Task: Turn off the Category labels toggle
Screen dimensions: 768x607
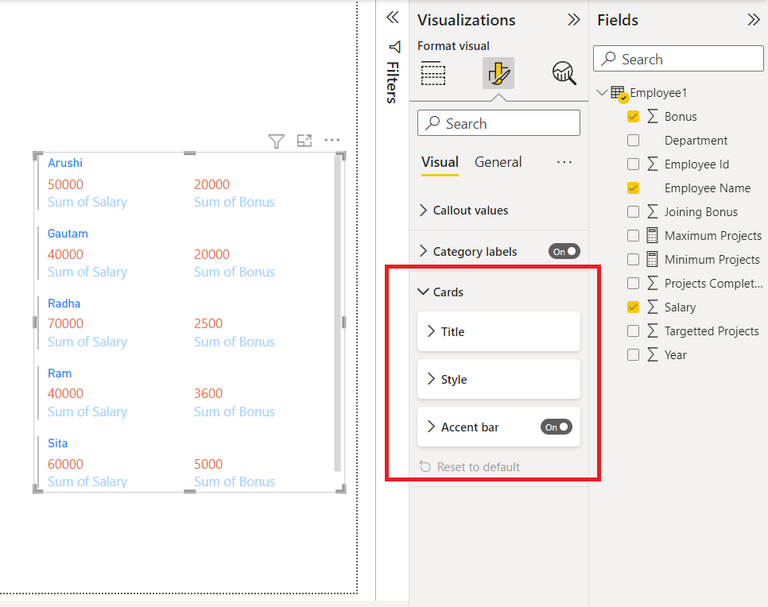Action: tap(564, 252)
